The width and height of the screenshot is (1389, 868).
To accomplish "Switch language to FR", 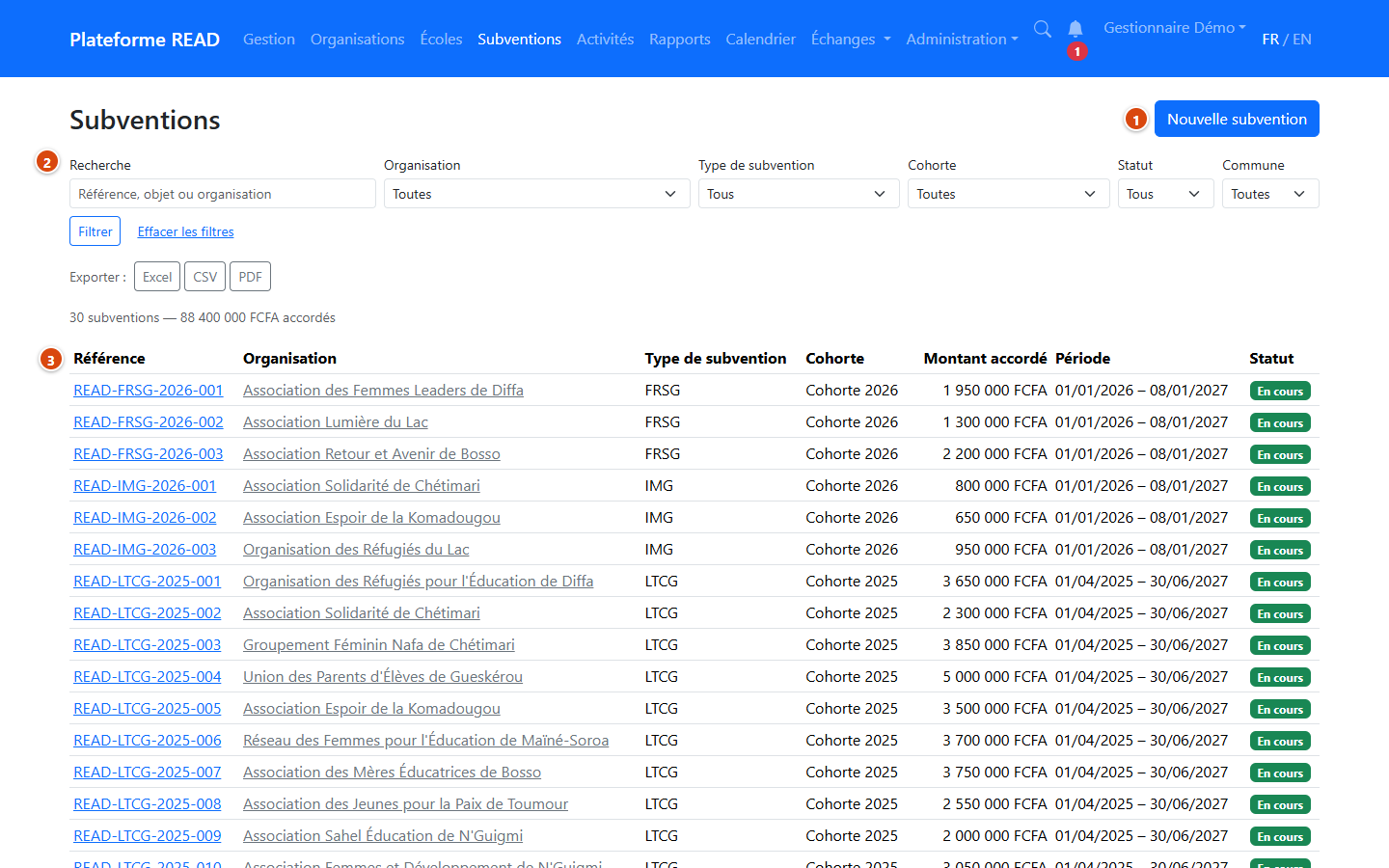I will 1270,39.
